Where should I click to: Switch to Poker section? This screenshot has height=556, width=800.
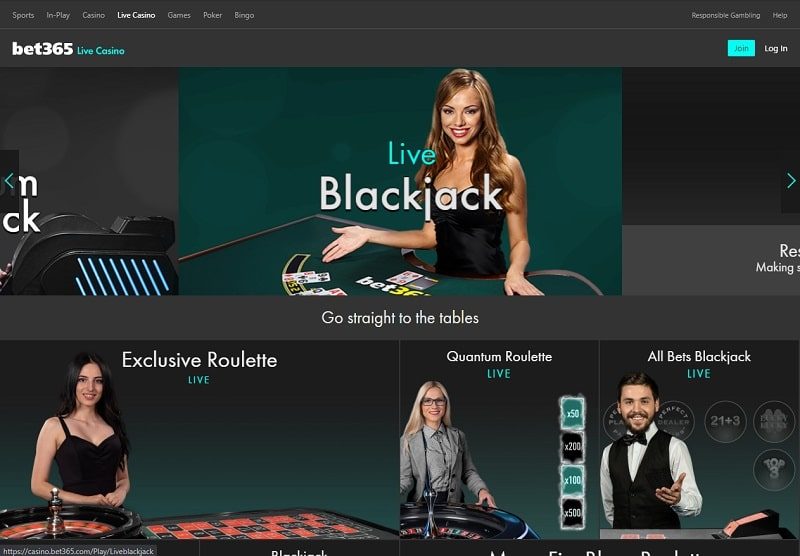coord(212,15)
